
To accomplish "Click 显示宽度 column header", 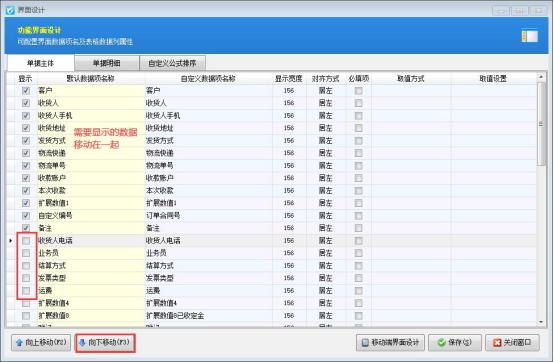I will tap(289, 78).
